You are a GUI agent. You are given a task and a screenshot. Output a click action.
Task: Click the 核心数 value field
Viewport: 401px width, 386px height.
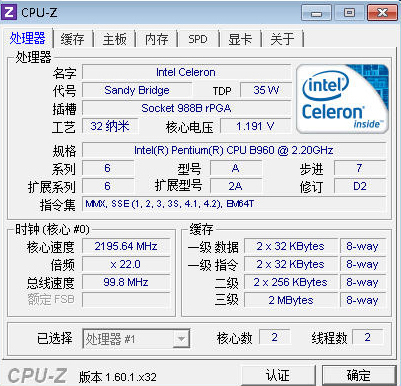click(x=274, y=337)
